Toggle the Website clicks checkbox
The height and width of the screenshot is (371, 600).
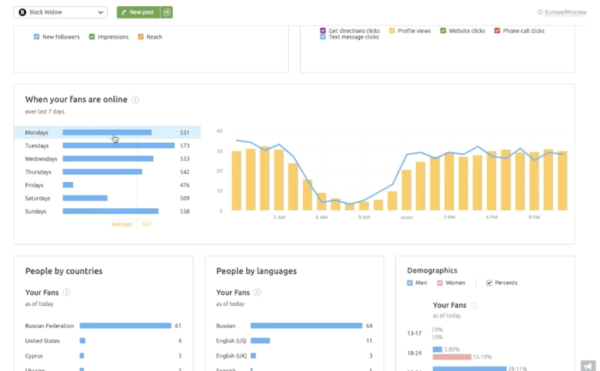coord(443,31)
